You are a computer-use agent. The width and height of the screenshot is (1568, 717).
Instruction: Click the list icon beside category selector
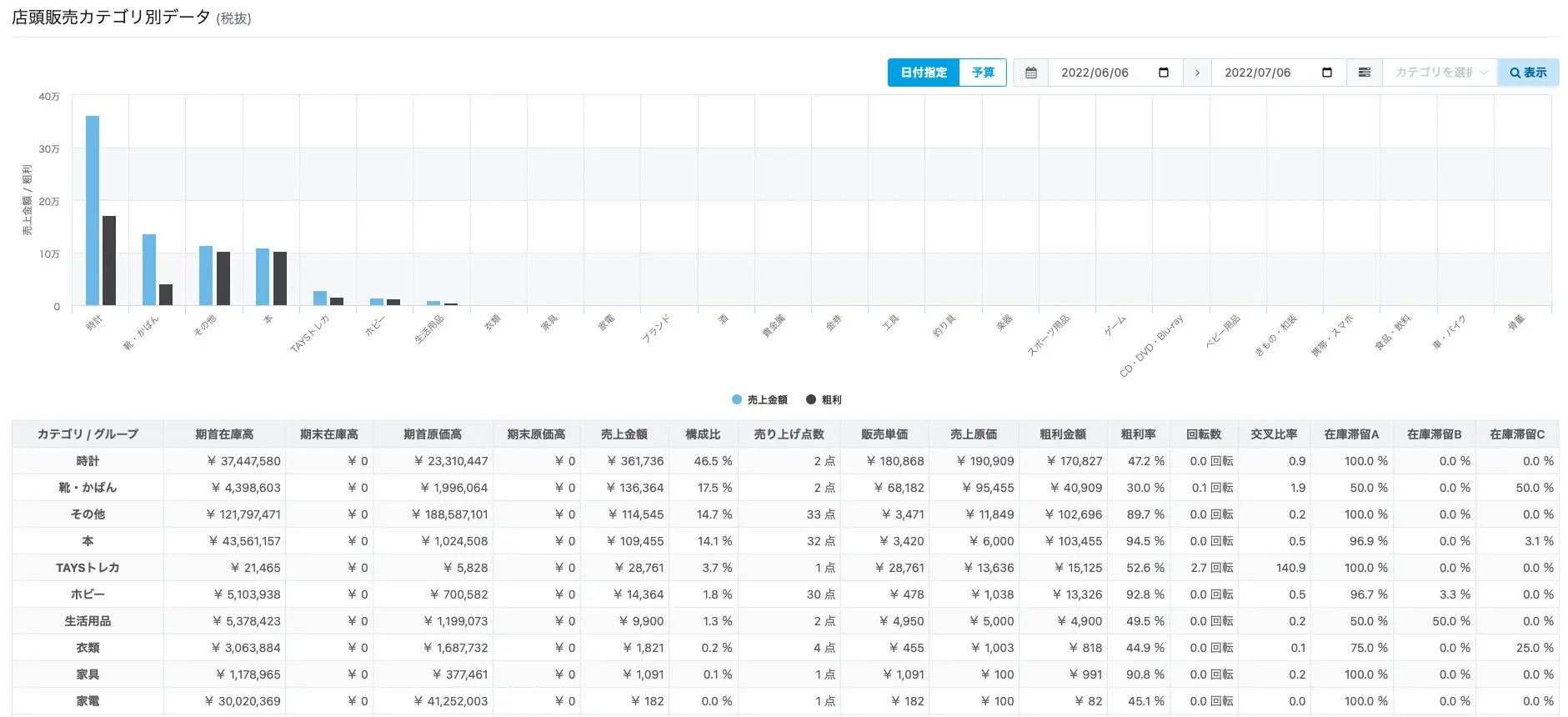1365,73
